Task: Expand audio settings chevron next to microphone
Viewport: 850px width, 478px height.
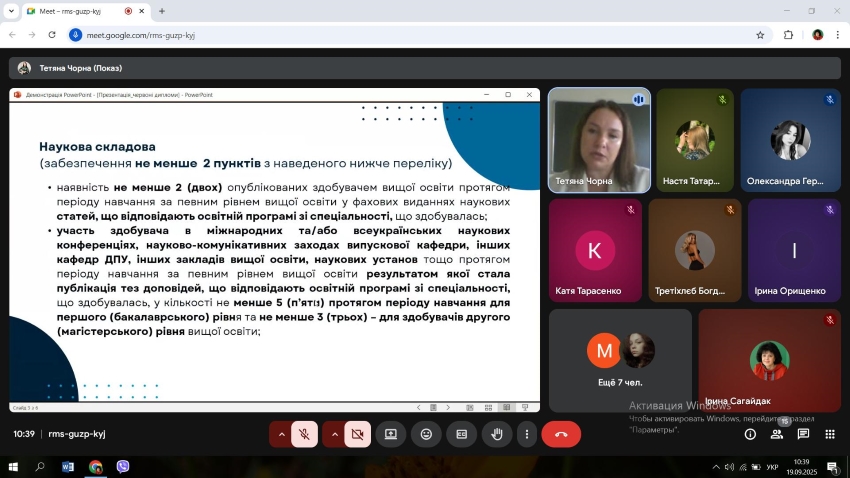Action: (281, 434)
